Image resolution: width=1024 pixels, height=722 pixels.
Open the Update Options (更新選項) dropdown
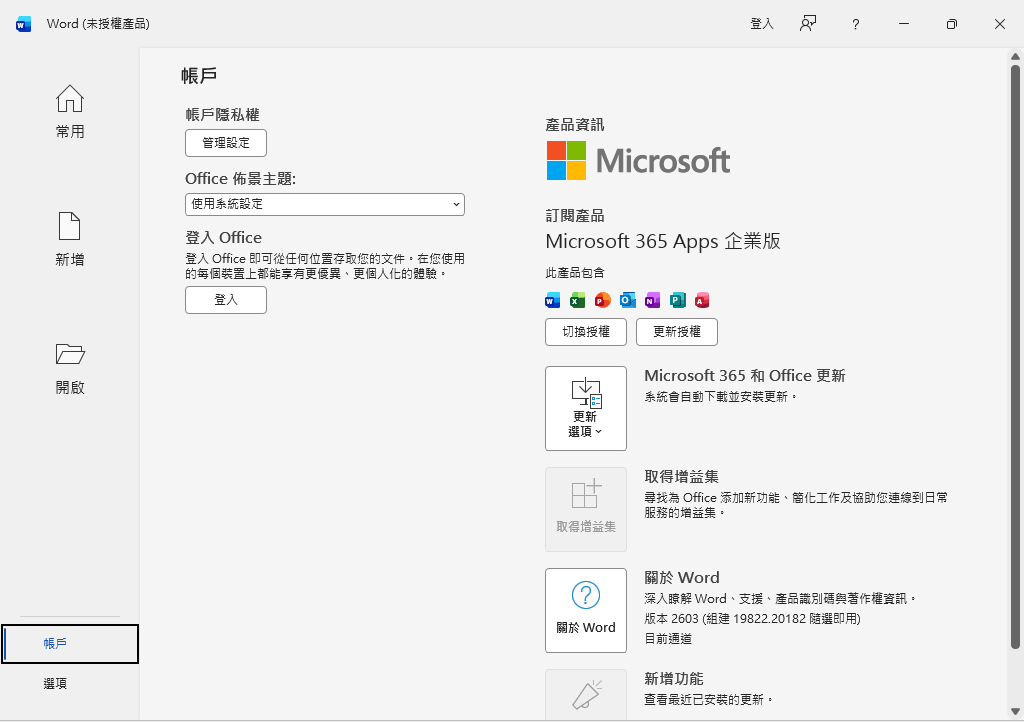point(586,408)
